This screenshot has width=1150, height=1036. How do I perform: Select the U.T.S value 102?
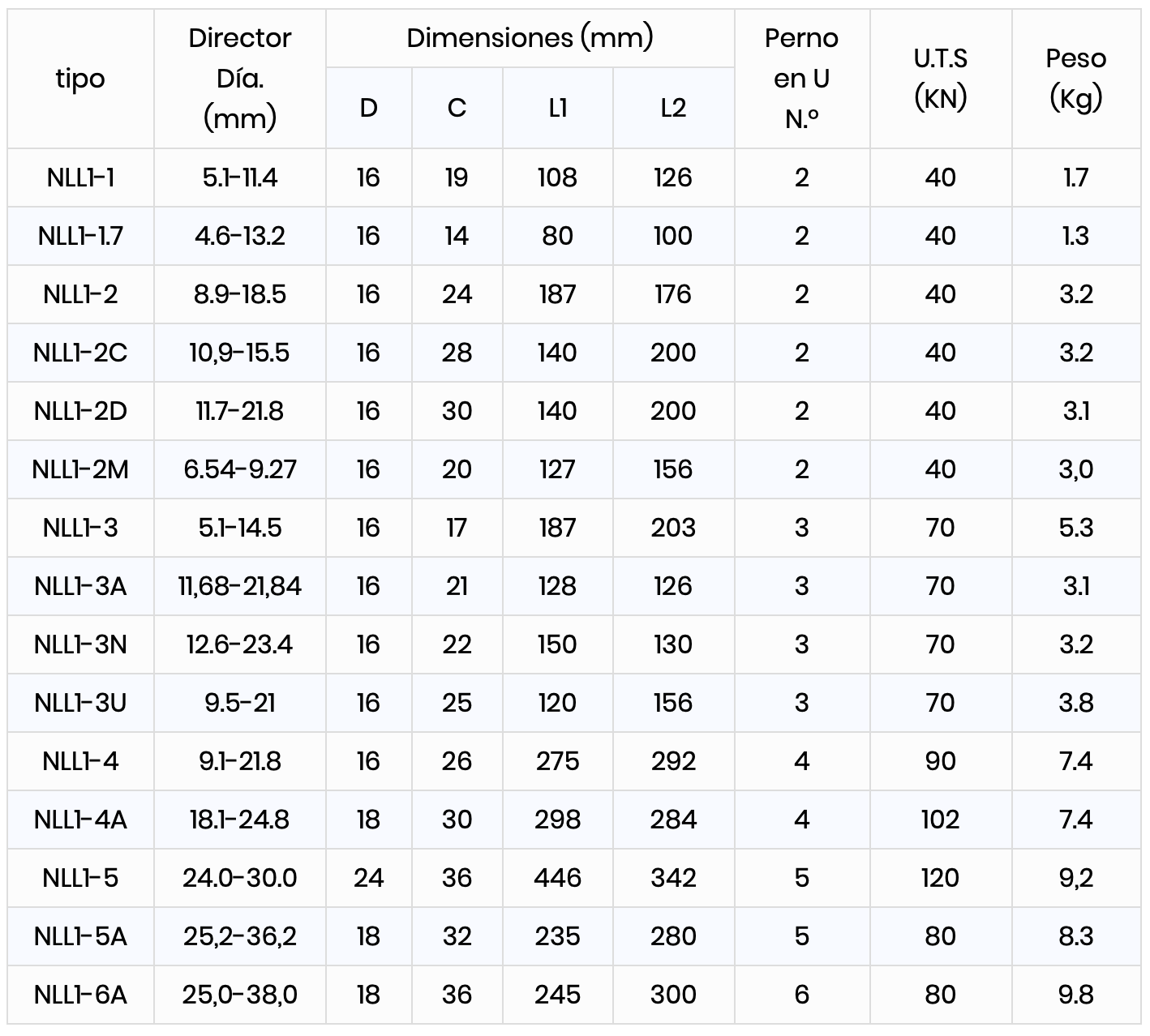(x=941, y=820)
